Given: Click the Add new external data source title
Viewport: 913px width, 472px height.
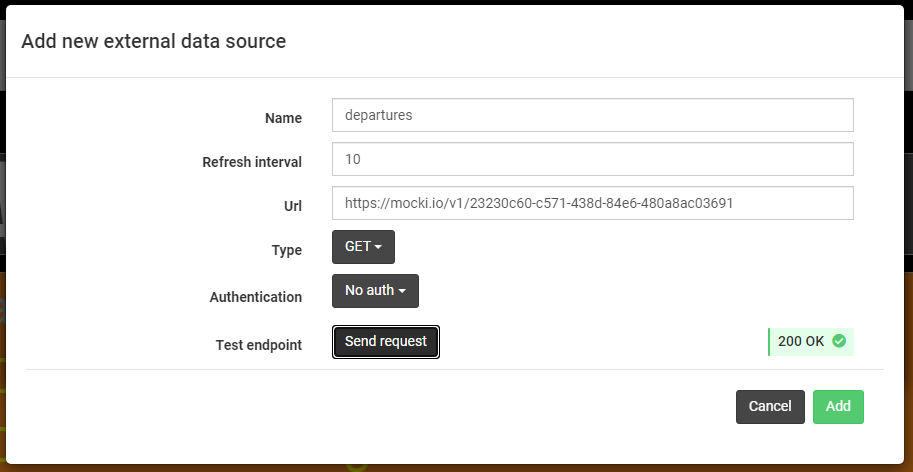Looking at the screenshot, I should [x=154, y=41].
